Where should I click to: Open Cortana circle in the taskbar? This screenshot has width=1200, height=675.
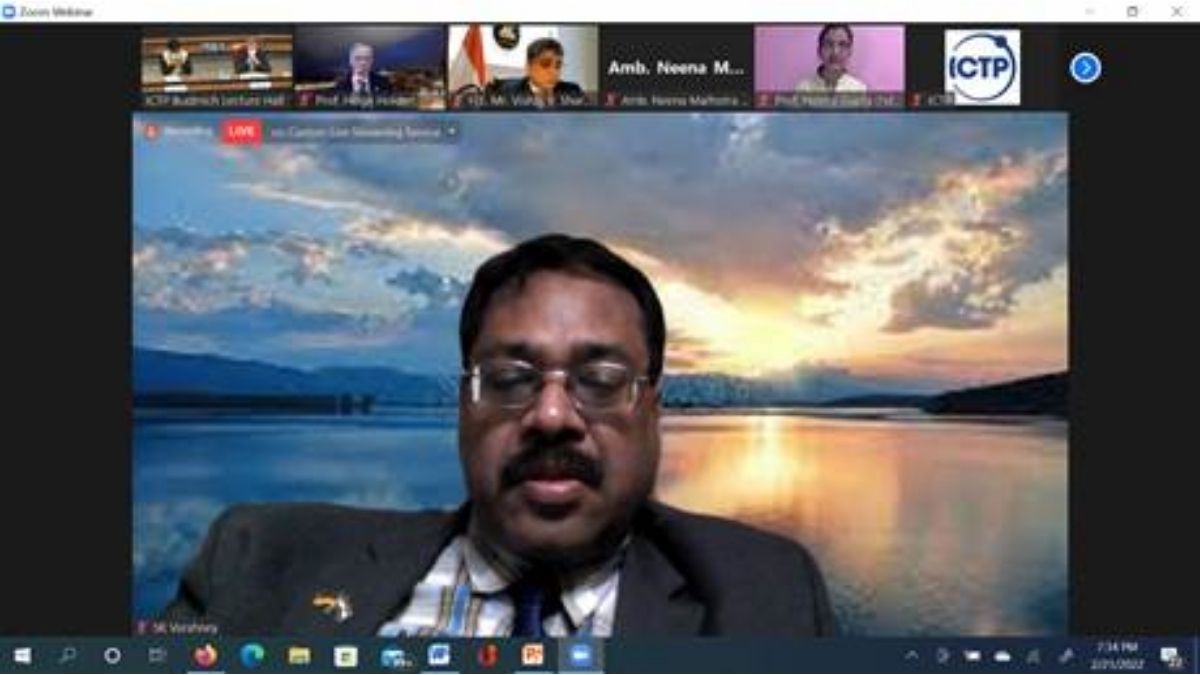pos(112,656)
